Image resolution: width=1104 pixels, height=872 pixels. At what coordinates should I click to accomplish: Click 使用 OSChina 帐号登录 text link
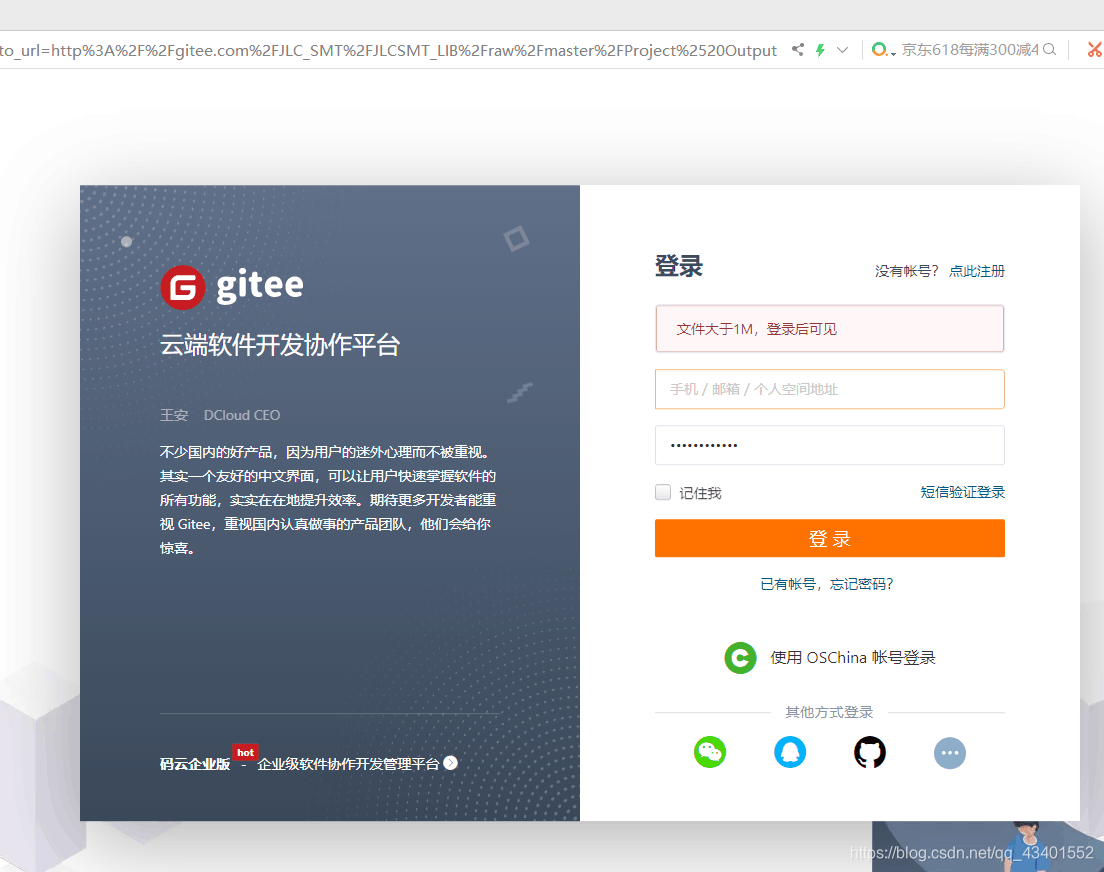(853, 658)
